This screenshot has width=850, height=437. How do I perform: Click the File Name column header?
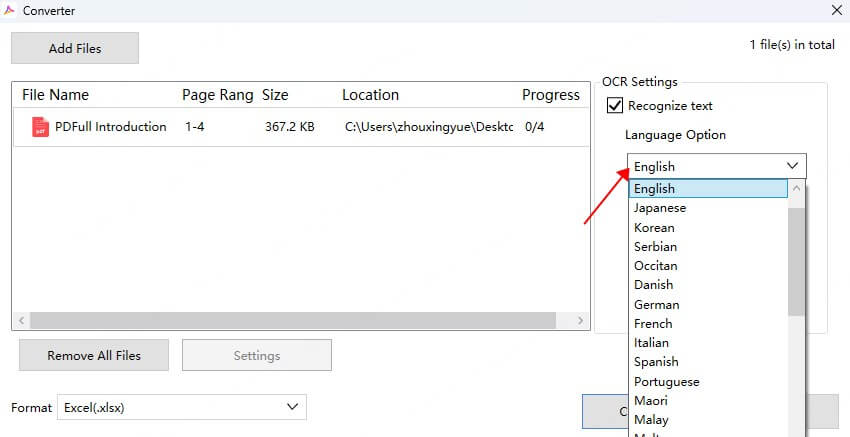pos(56,95)
